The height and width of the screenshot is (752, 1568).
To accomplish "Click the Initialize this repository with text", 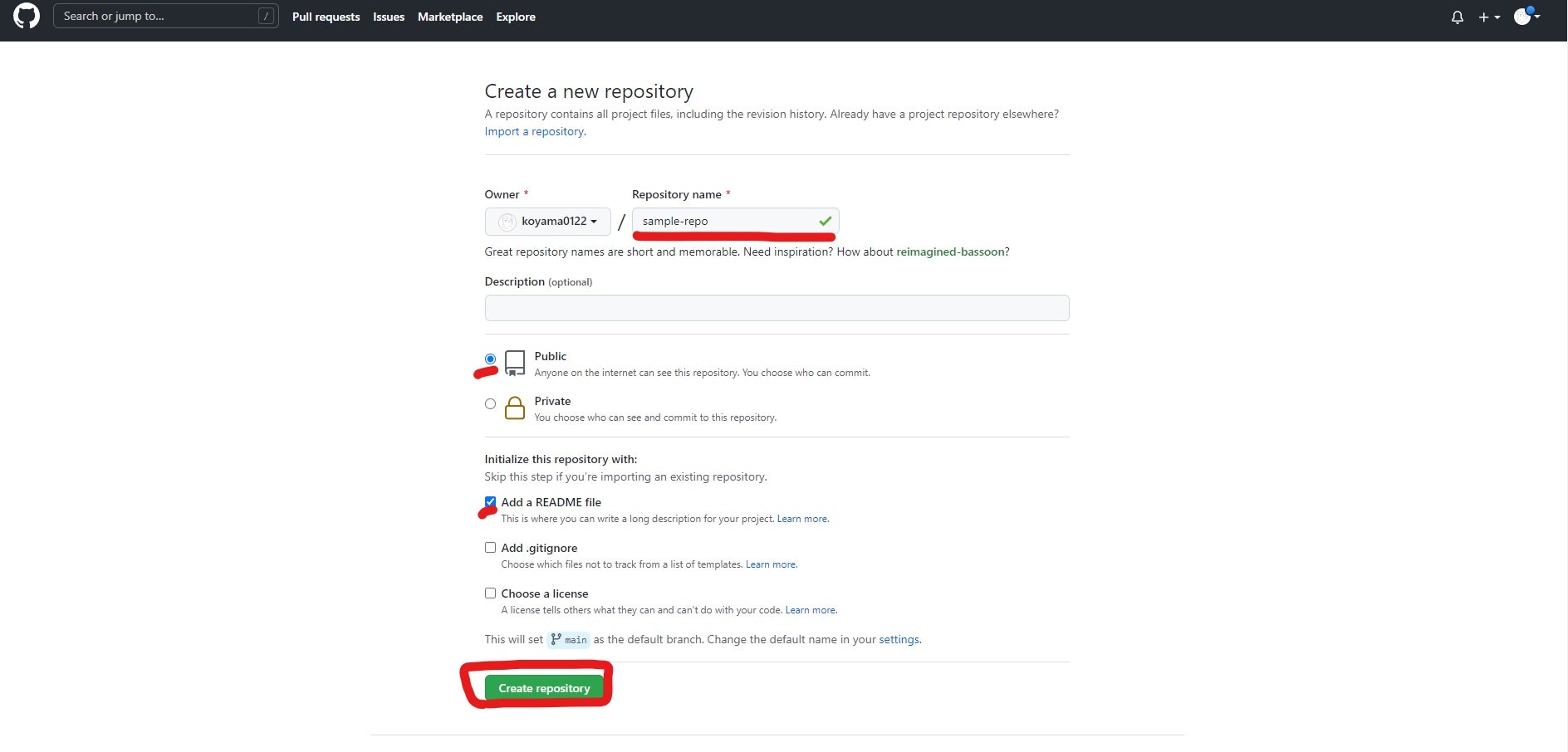I will point(561,459).
